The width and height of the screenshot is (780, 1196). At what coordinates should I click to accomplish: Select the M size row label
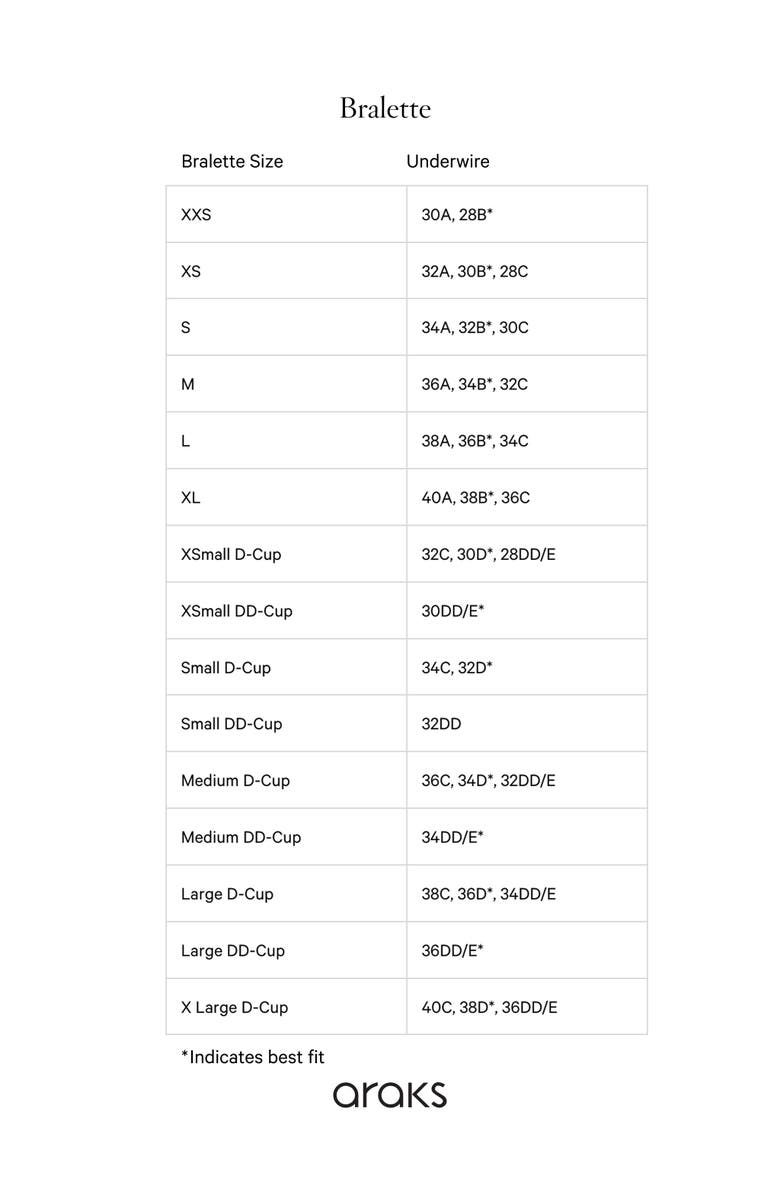coord(188,384)
